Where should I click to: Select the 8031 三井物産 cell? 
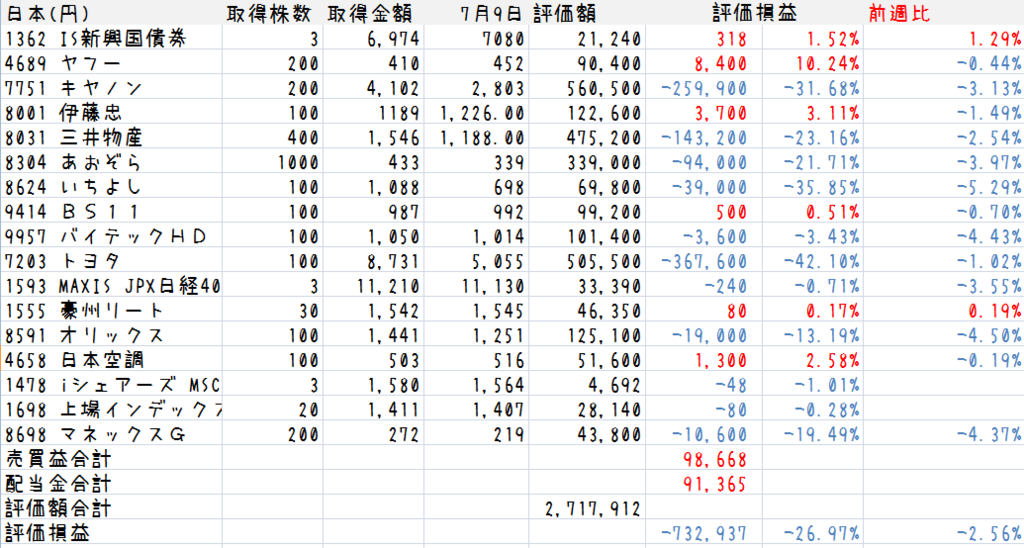click(74, 138)
